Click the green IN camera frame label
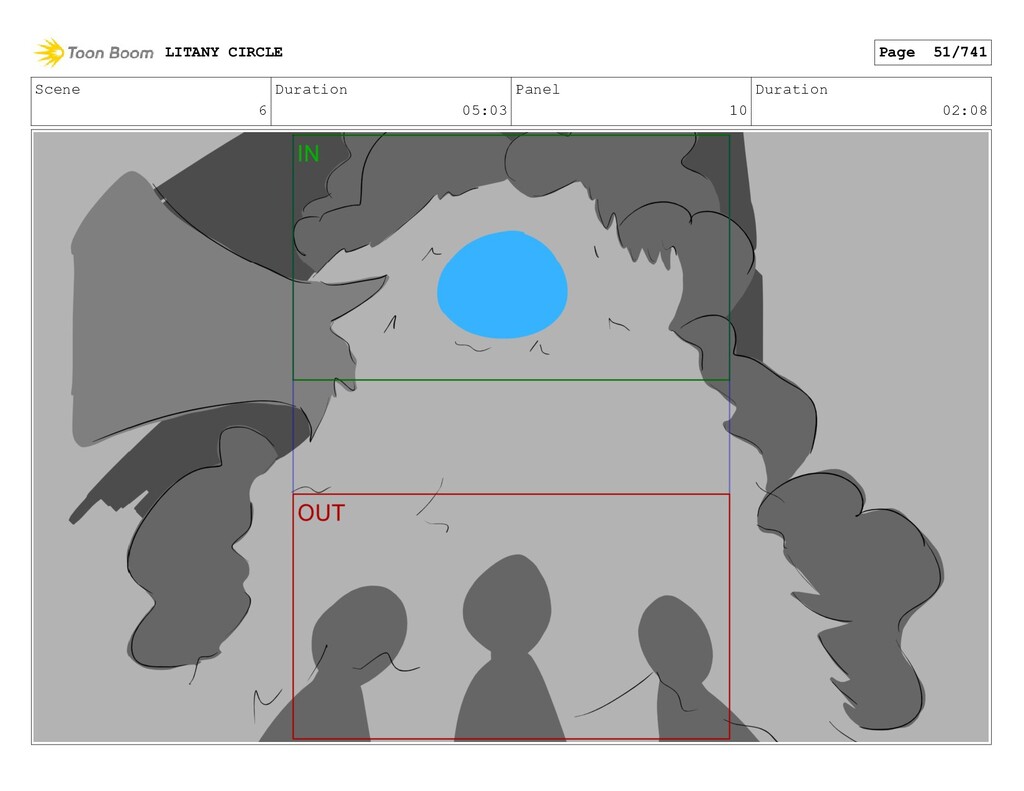The height and width of the screenshot is (791, 1024). click(308, 153)
